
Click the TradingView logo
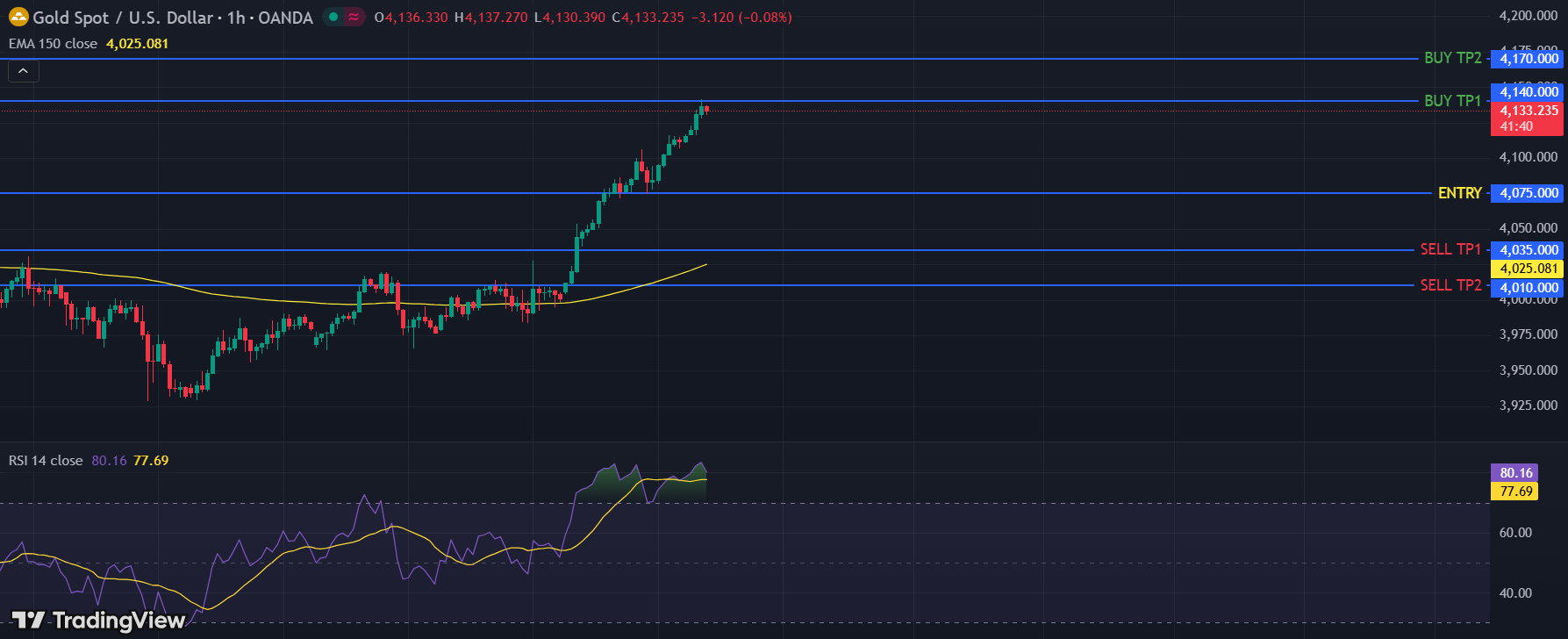(98, 621)
